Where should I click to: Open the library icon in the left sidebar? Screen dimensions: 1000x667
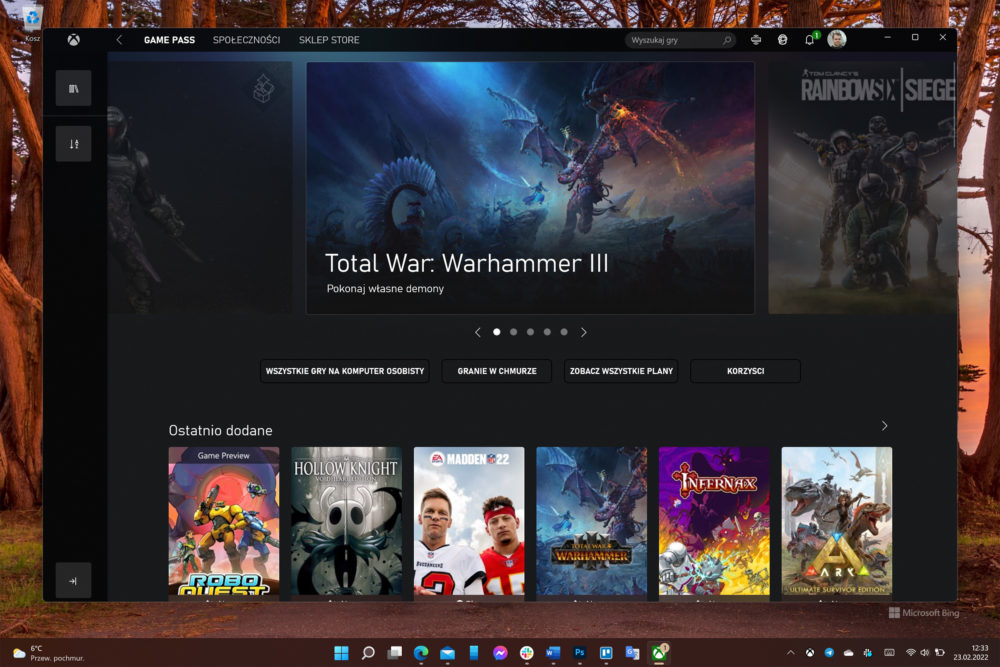click(73, 88)
